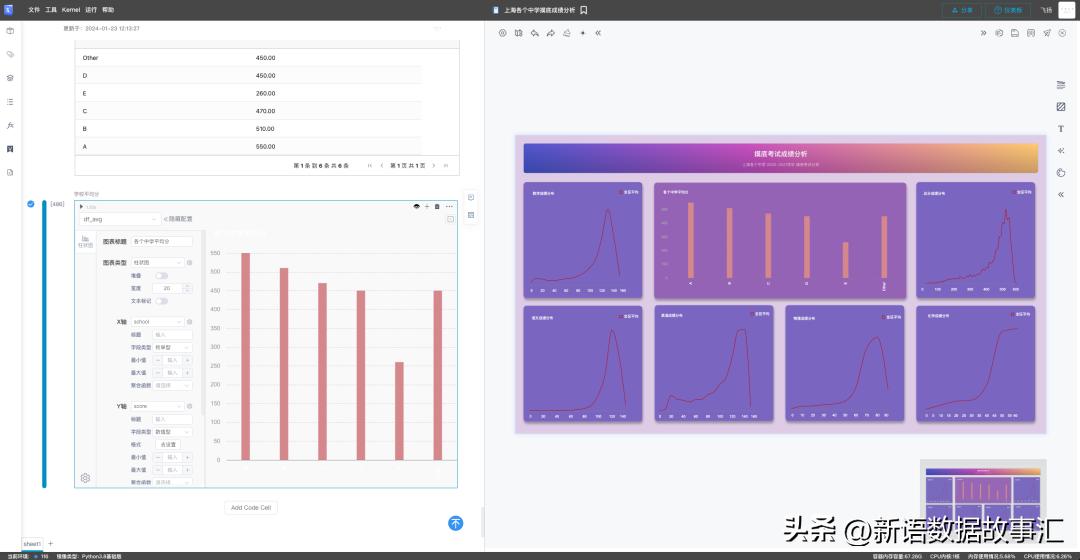Screen dimensions: 1080x560
Task: Click the bookmark icon beside notebook title
Action: pos(584,10)
